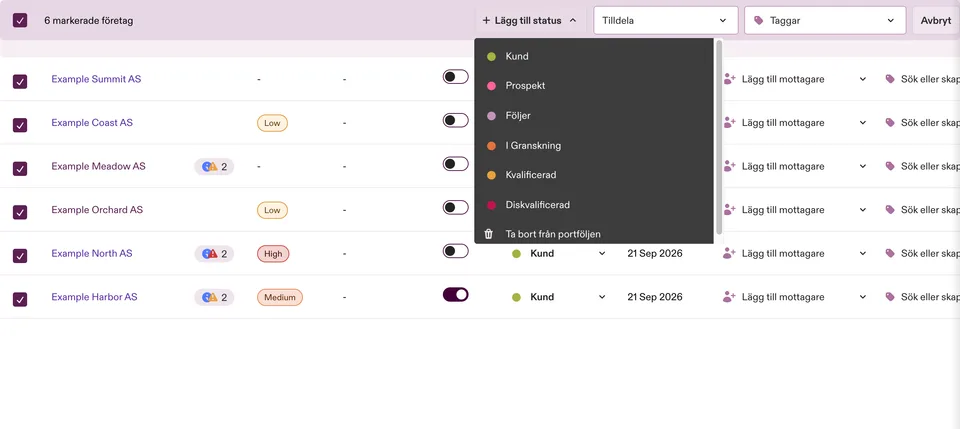960x429 pixels.
Task: Enable the toggle switch for Example North AS
Action: (x=456, y=251)
